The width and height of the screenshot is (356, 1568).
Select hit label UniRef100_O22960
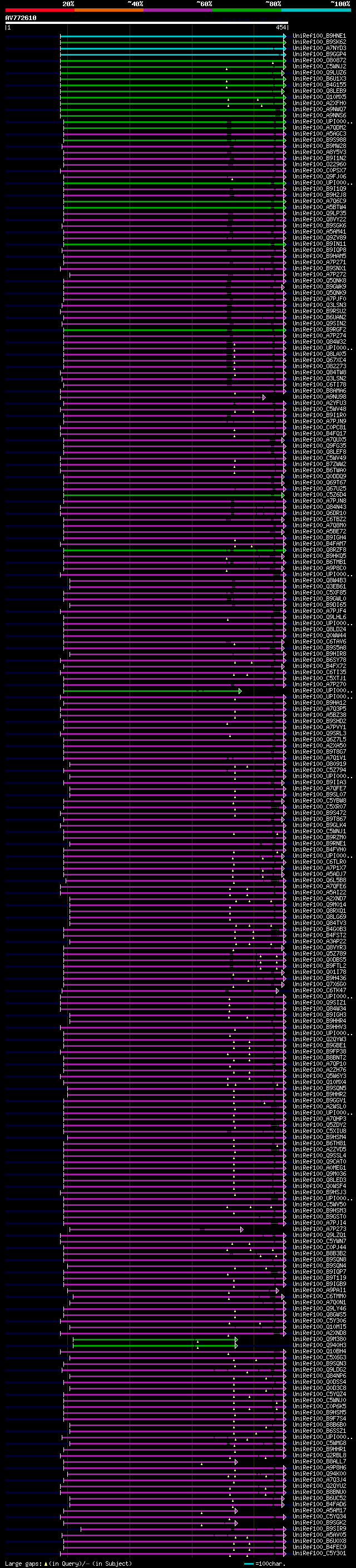(319, 164)
